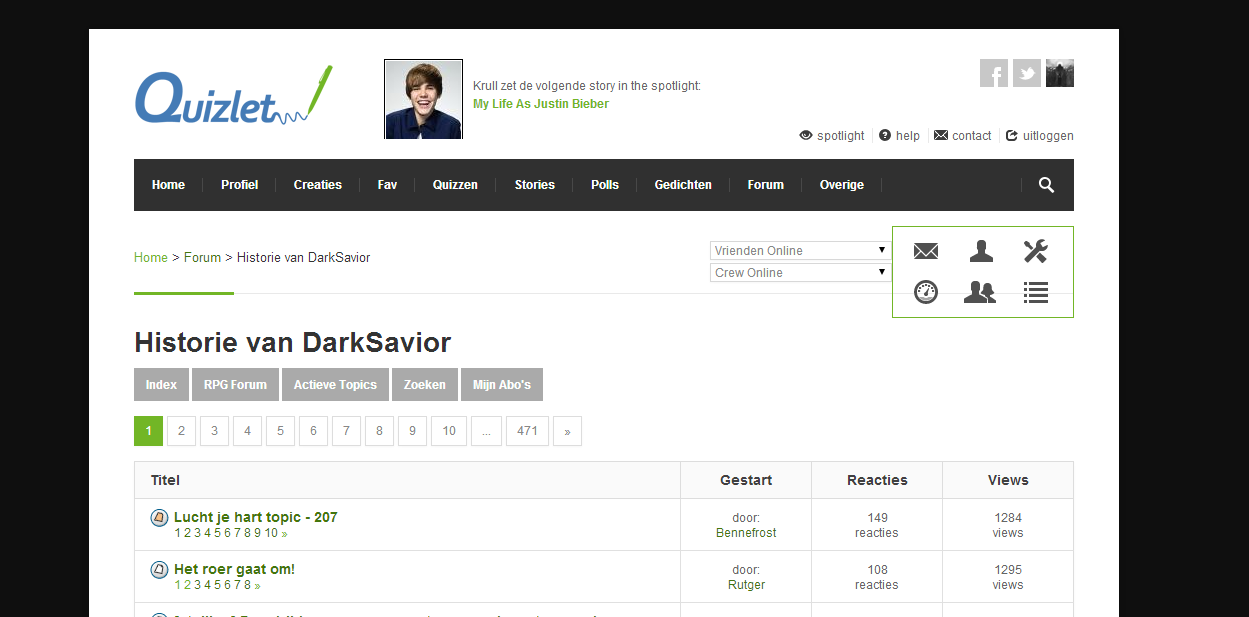Go to forum page 9
This screenshot has height=617, width=1249.
(x=412, y=431)
